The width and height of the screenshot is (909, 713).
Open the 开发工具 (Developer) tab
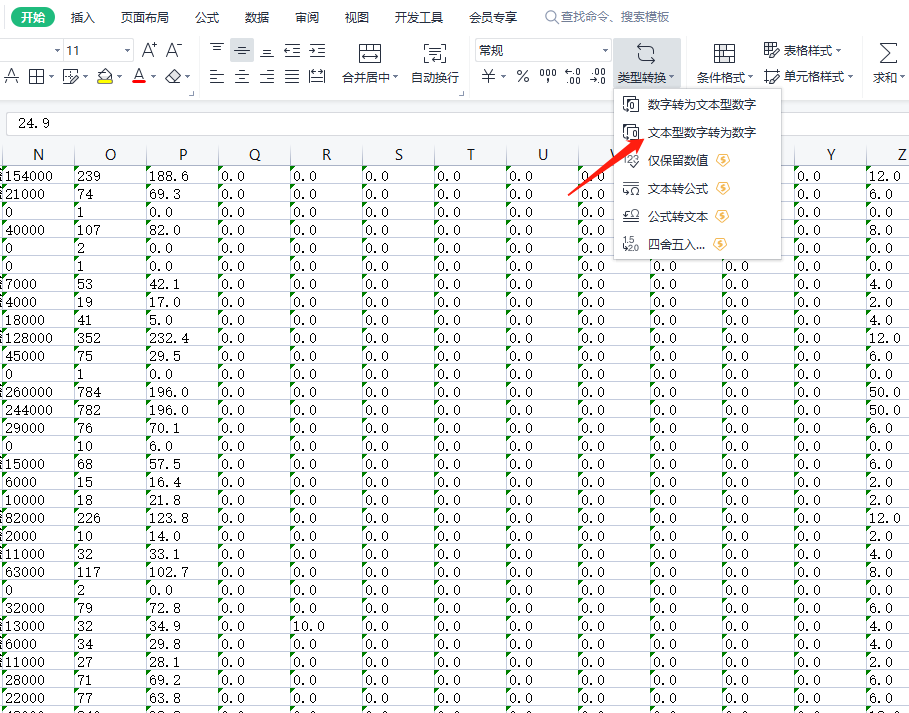click(419, 17)
